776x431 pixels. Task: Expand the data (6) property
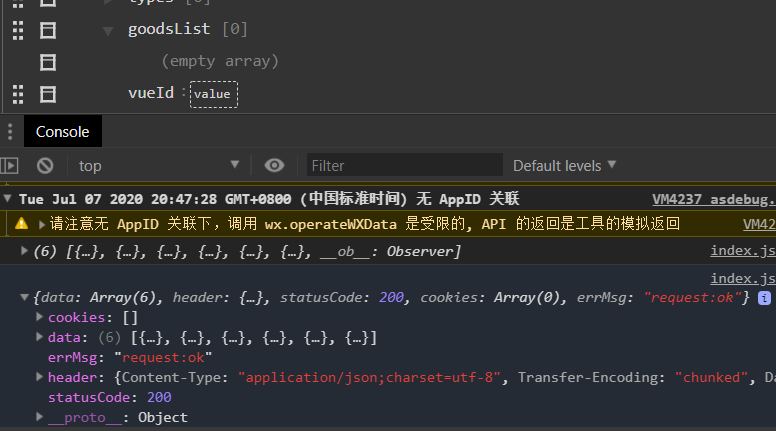pos(39,337)
